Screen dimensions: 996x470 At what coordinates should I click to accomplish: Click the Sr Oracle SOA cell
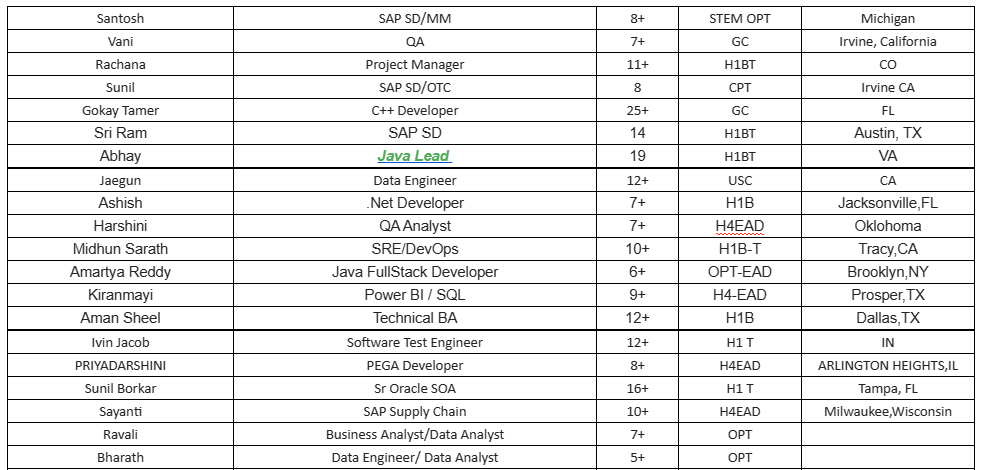click(414, 388)
